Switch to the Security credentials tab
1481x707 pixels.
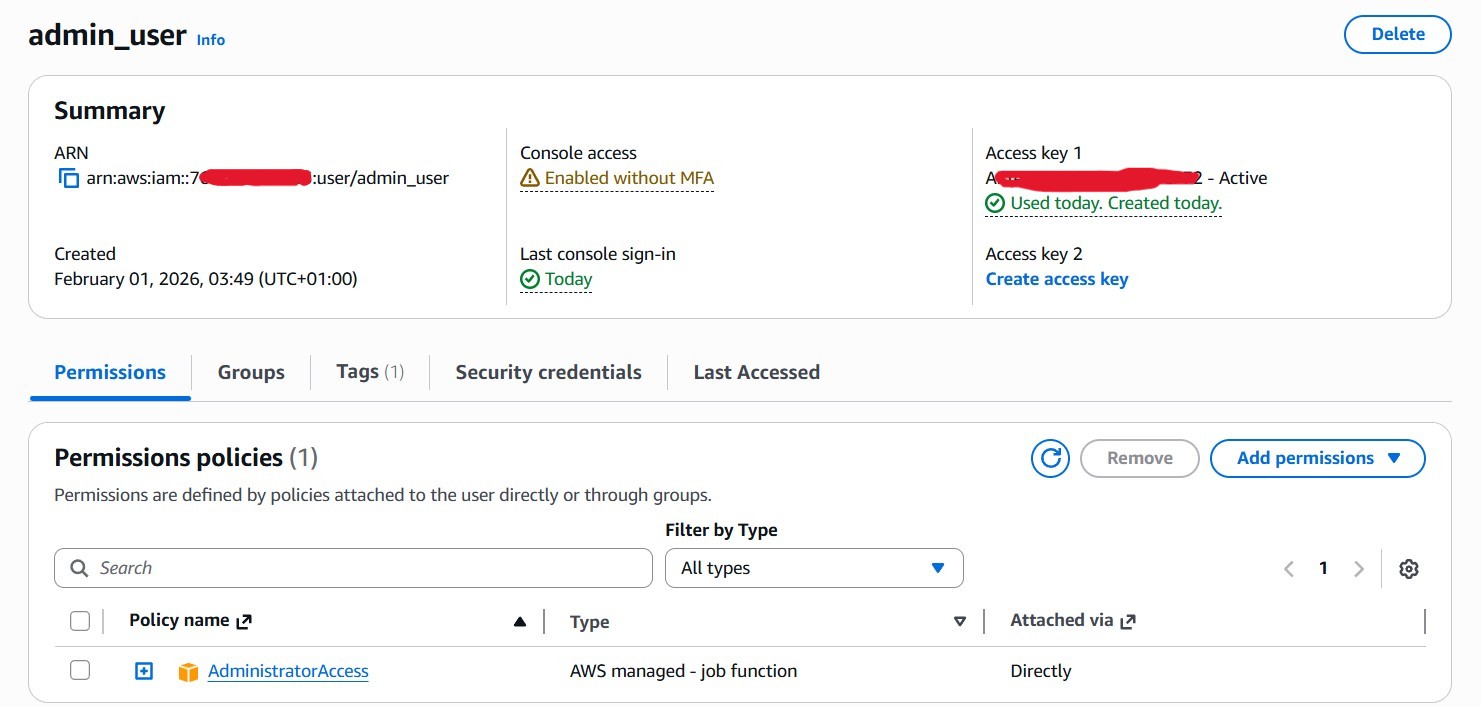(x=548, y=371)
